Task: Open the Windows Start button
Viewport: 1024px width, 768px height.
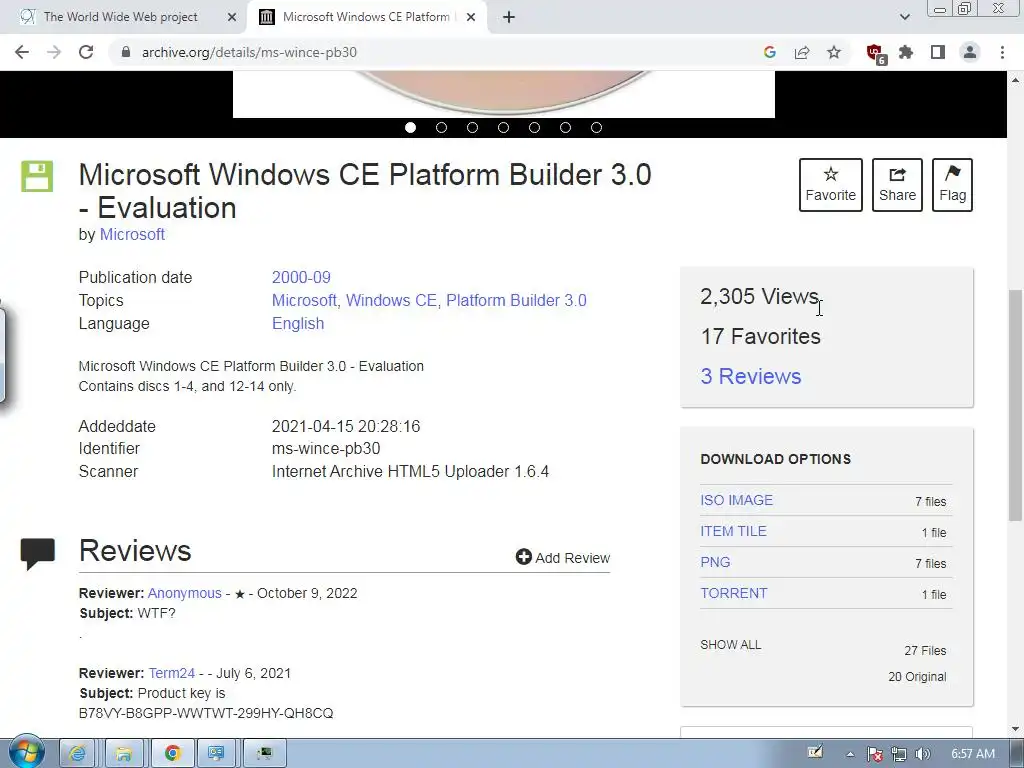Action: [x=26, y=753]
